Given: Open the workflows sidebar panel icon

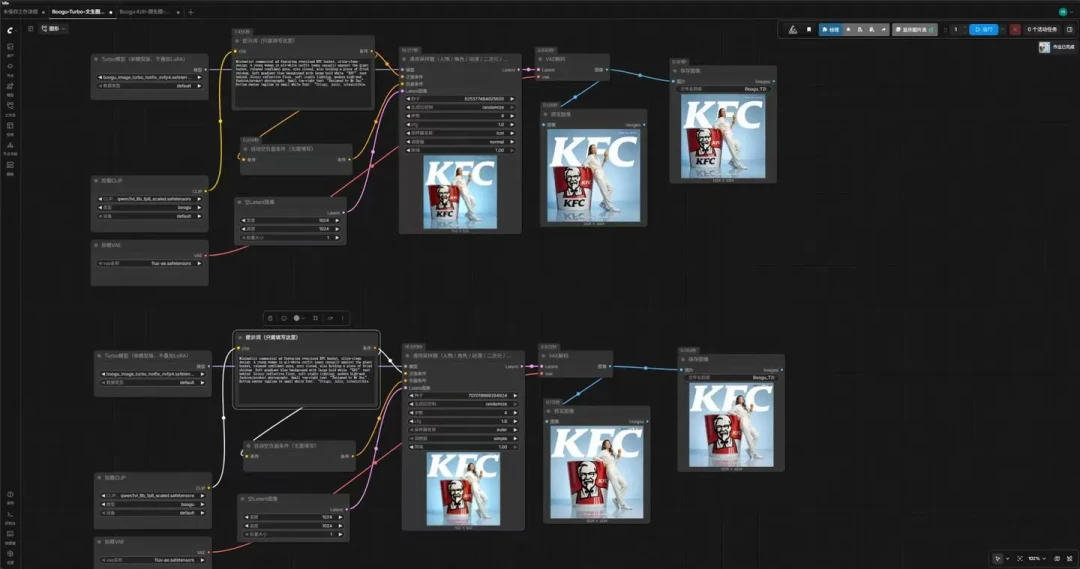Looking at the screenshot, I should coord(10,106).
